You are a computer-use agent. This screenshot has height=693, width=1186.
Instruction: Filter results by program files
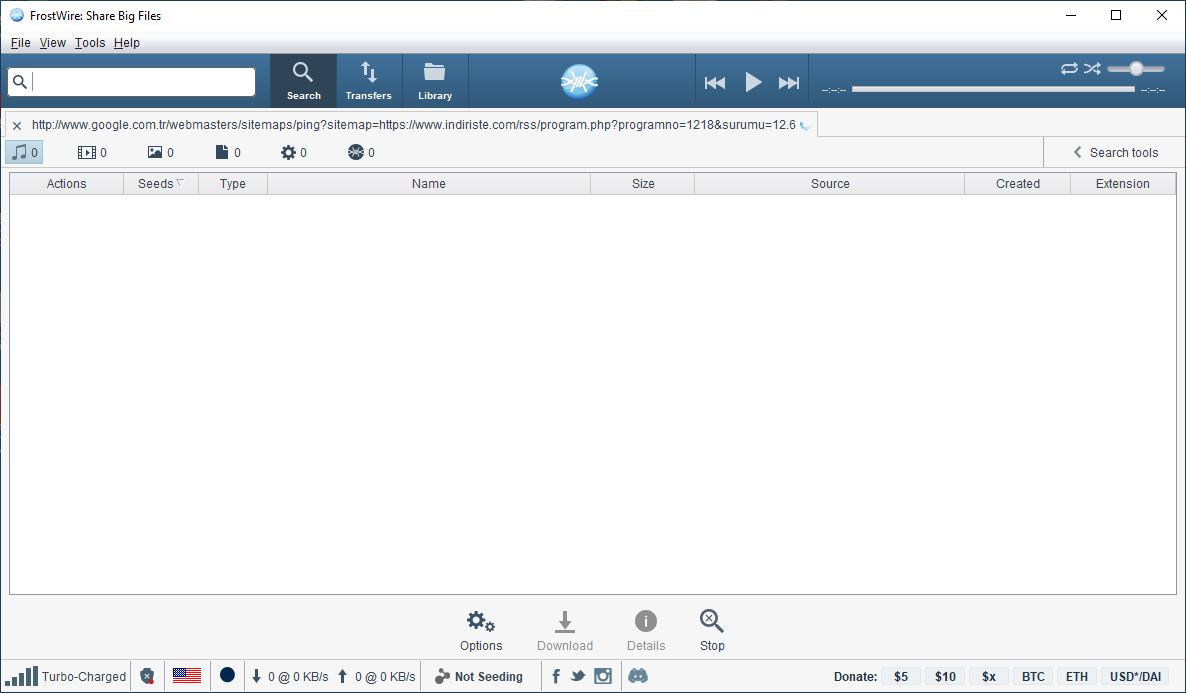293,152
